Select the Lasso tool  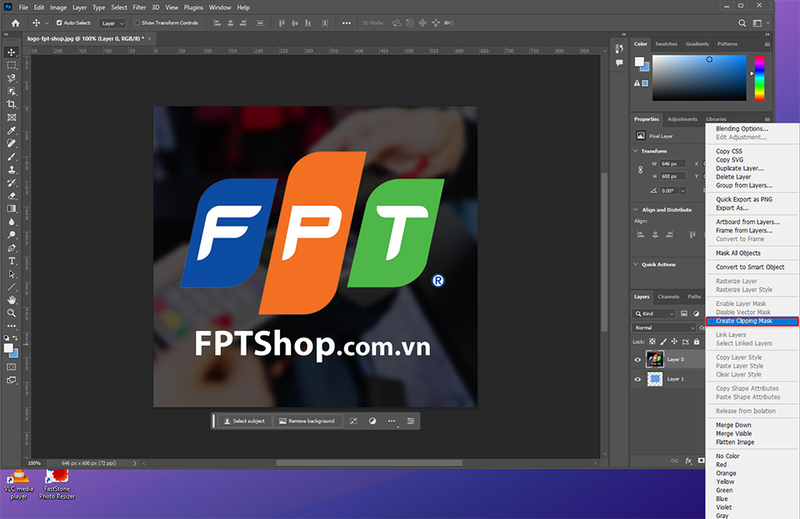pyautogui.click(x=11, y=78)
